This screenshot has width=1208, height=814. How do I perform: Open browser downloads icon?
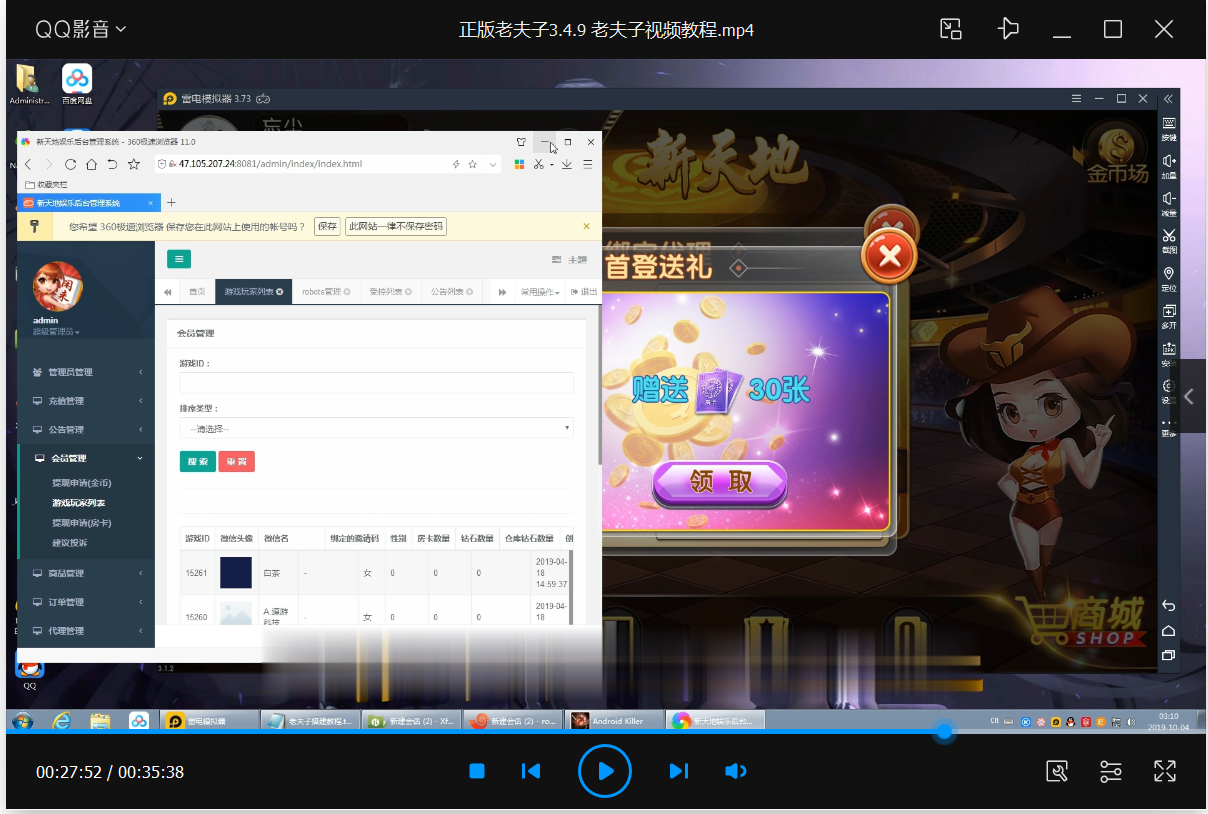pos(567,164)
